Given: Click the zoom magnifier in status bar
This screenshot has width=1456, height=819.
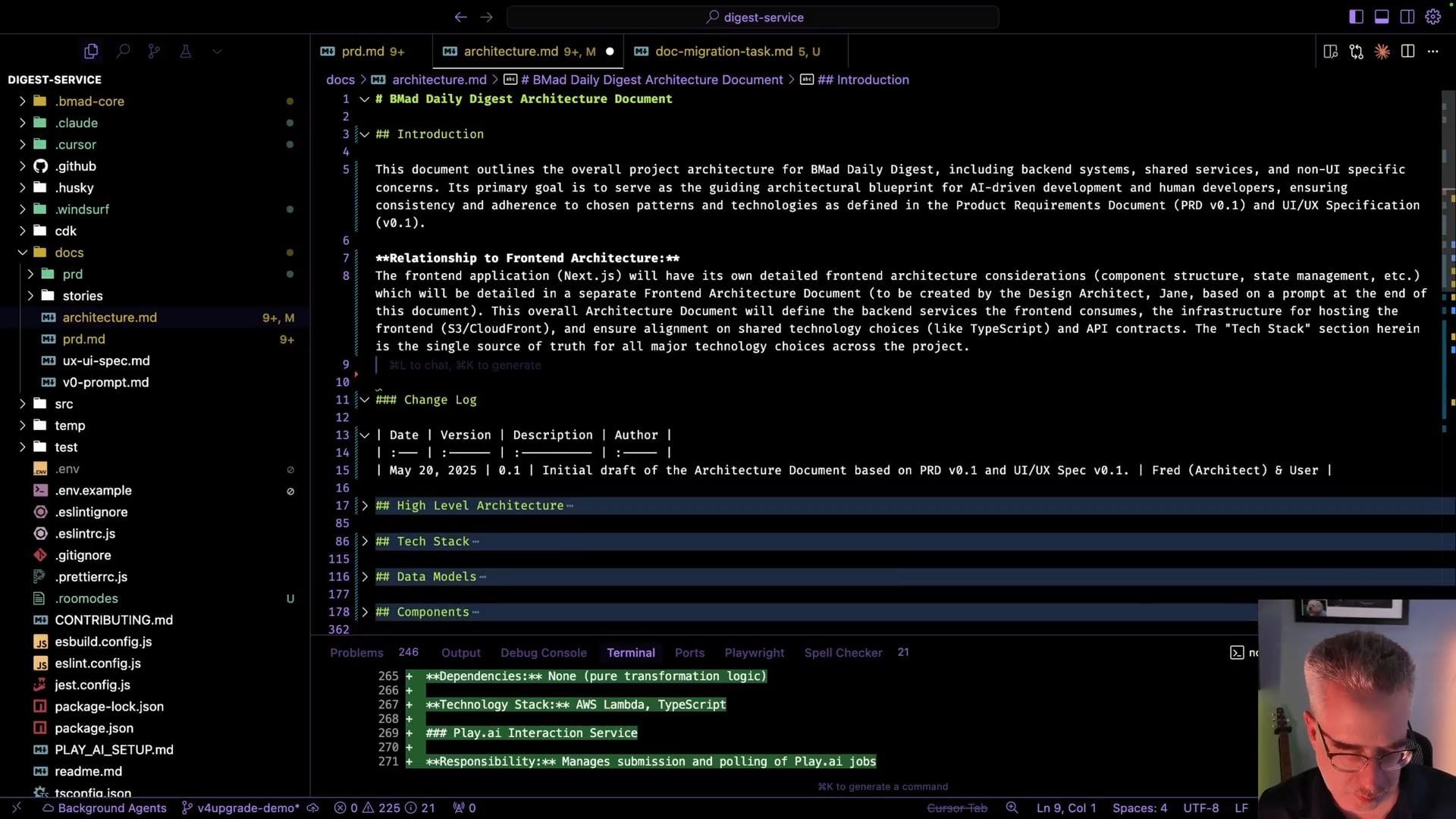Looking at the screenshot, I should click(x=1012, y=808).
